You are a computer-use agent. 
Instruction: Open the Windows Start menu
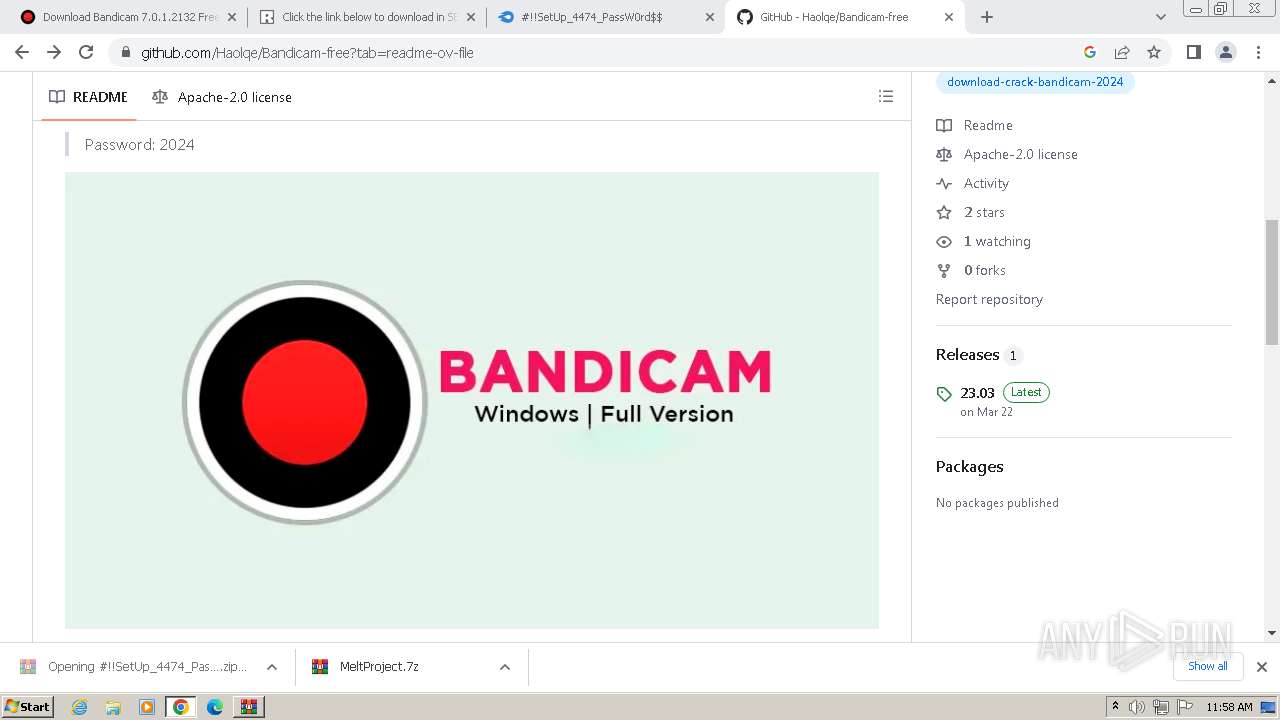tap(28, 707)
